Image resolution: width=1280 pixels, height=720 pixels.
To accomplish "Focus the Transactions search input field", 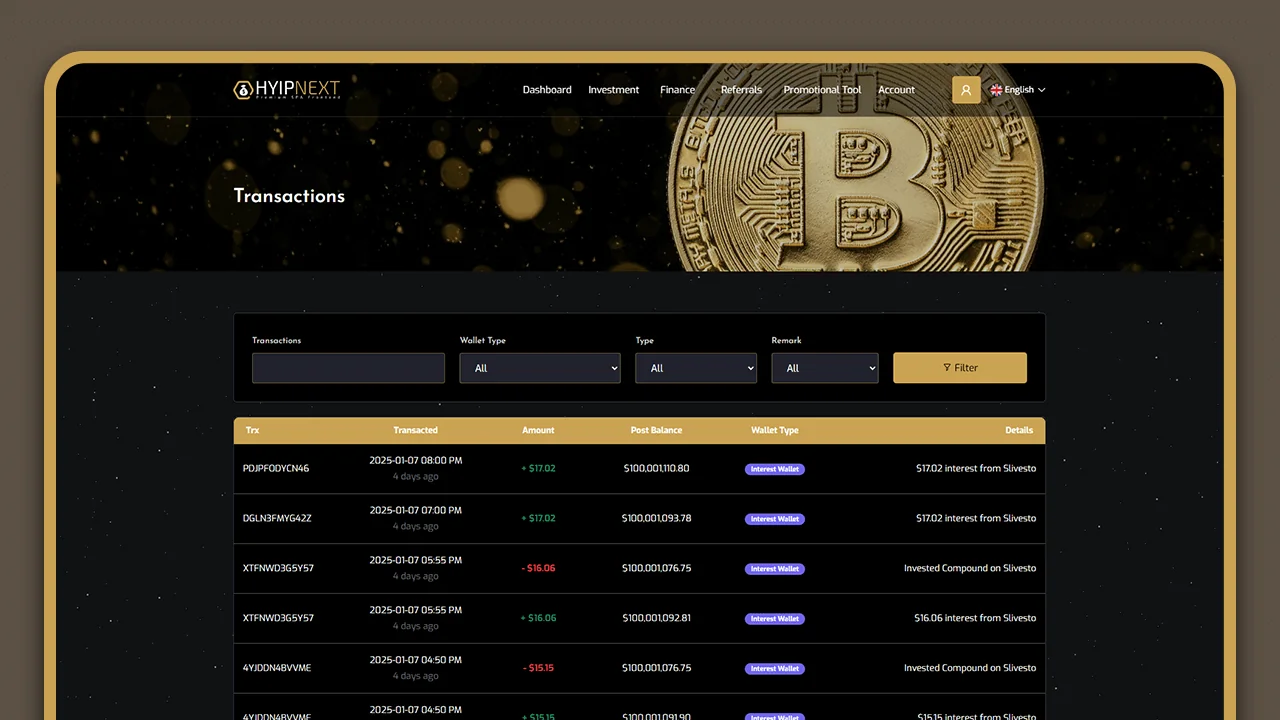I will pos(348,368).
